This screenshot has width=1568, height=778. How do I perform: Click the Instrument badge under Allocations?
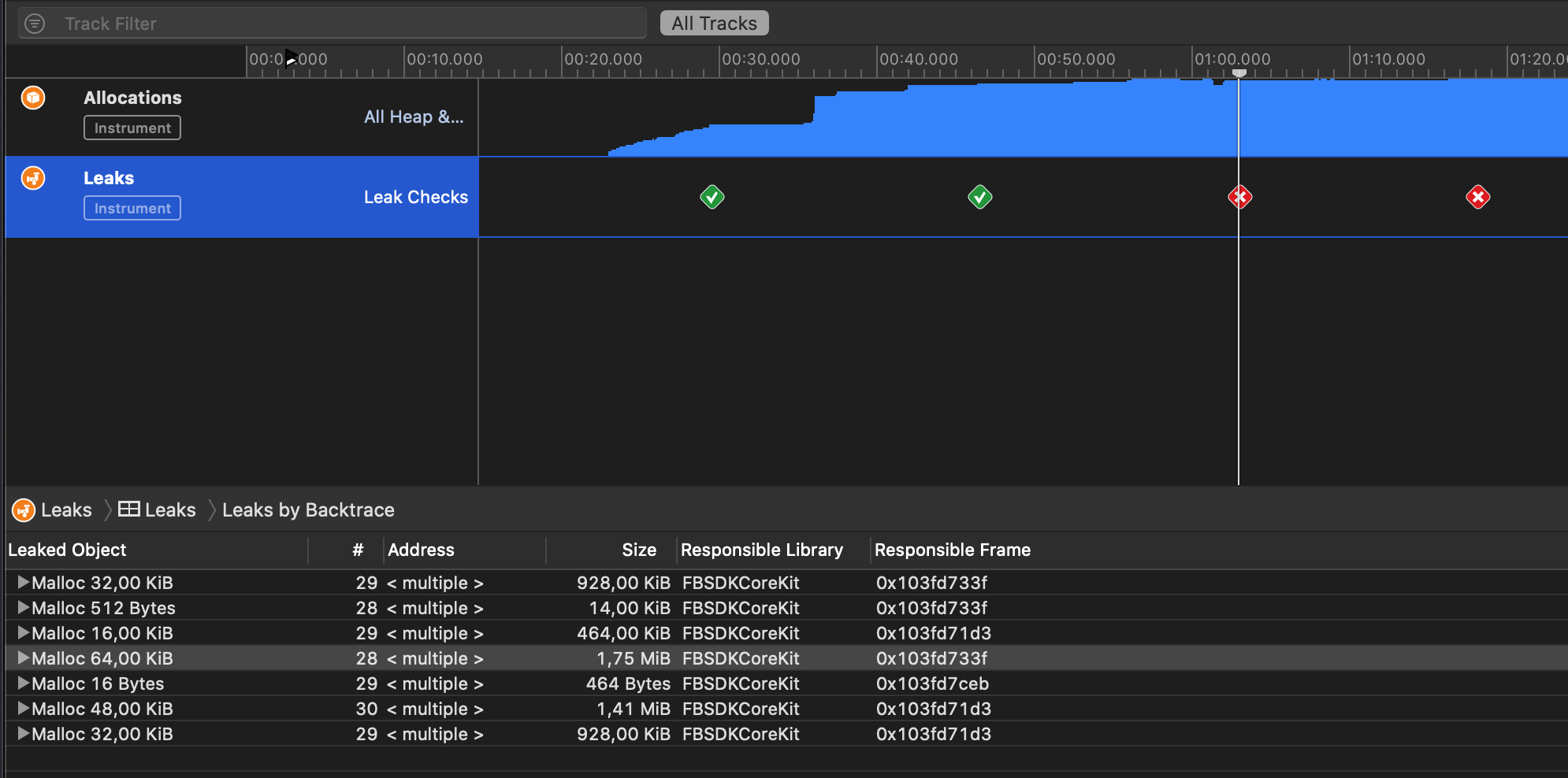pyautogui.click(x=132, y=127)
